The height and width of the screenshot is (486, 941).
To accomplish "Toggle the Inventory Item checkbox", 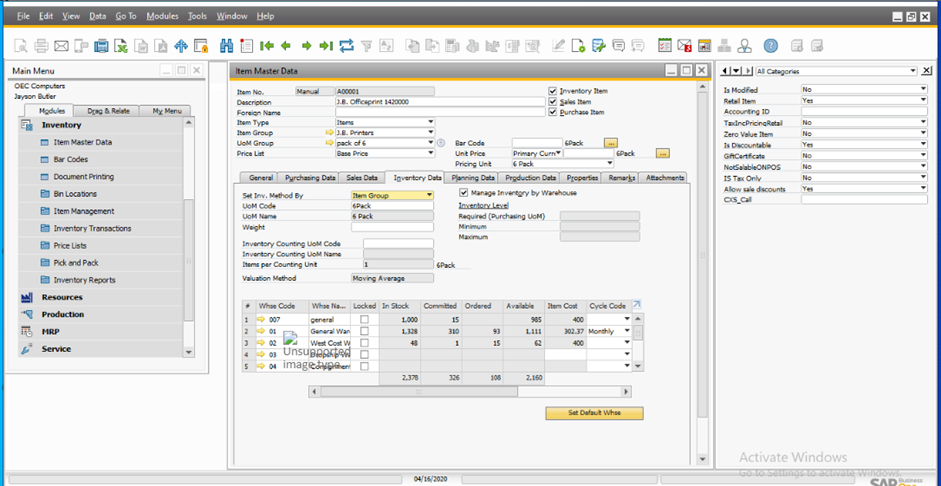I will pyautogui.click(x=553, y=91).
